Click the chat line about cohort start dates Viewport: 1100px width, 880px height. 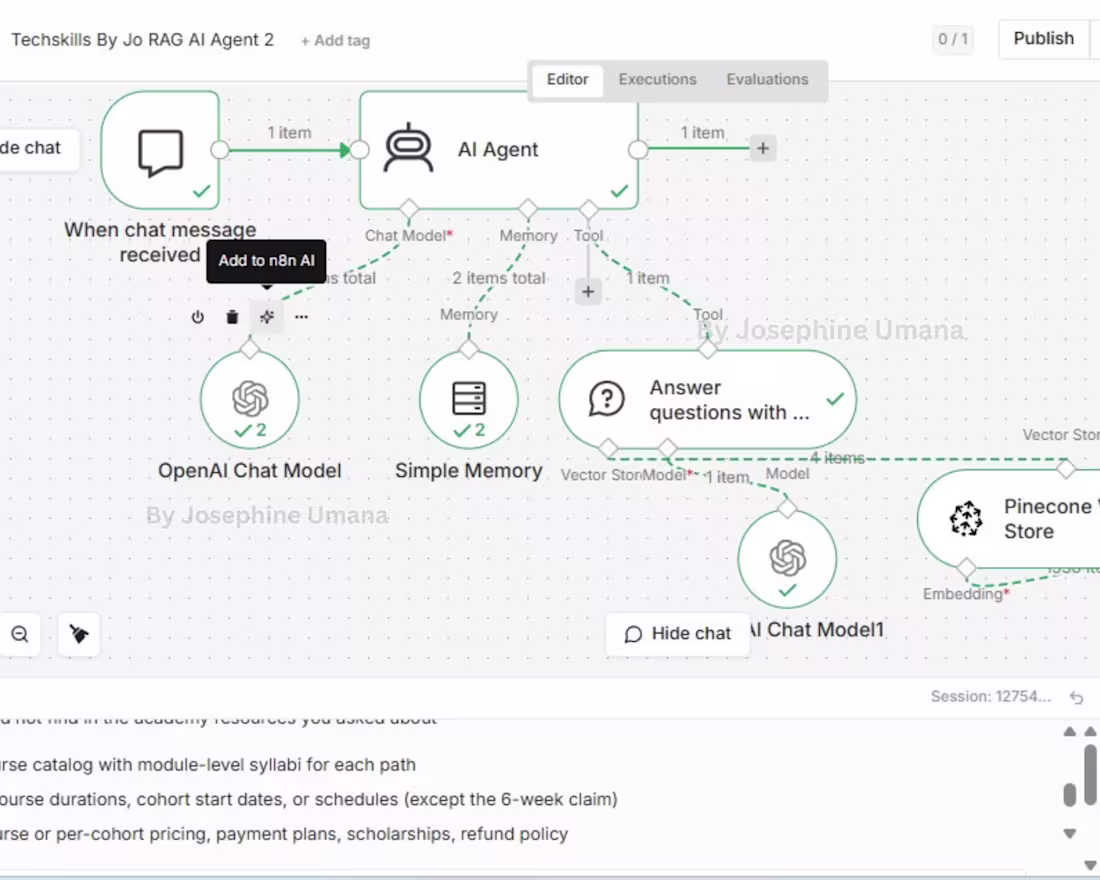click(309, 799)
